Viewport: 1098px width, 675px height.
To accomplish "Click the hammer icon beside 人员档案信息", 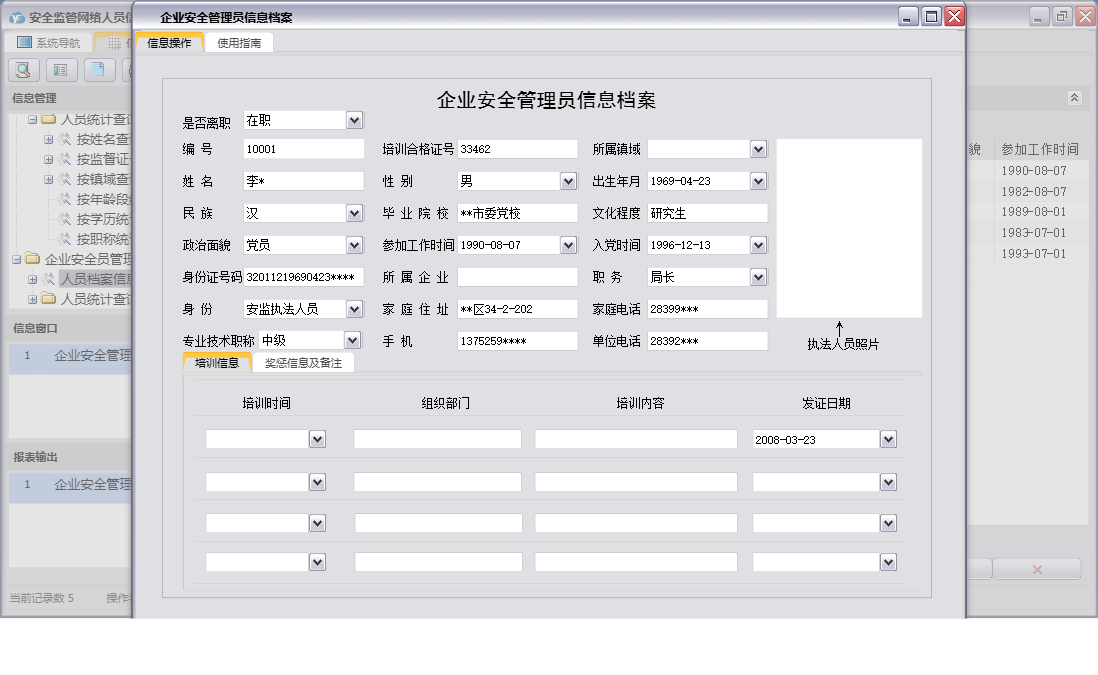I will (47, 279).
